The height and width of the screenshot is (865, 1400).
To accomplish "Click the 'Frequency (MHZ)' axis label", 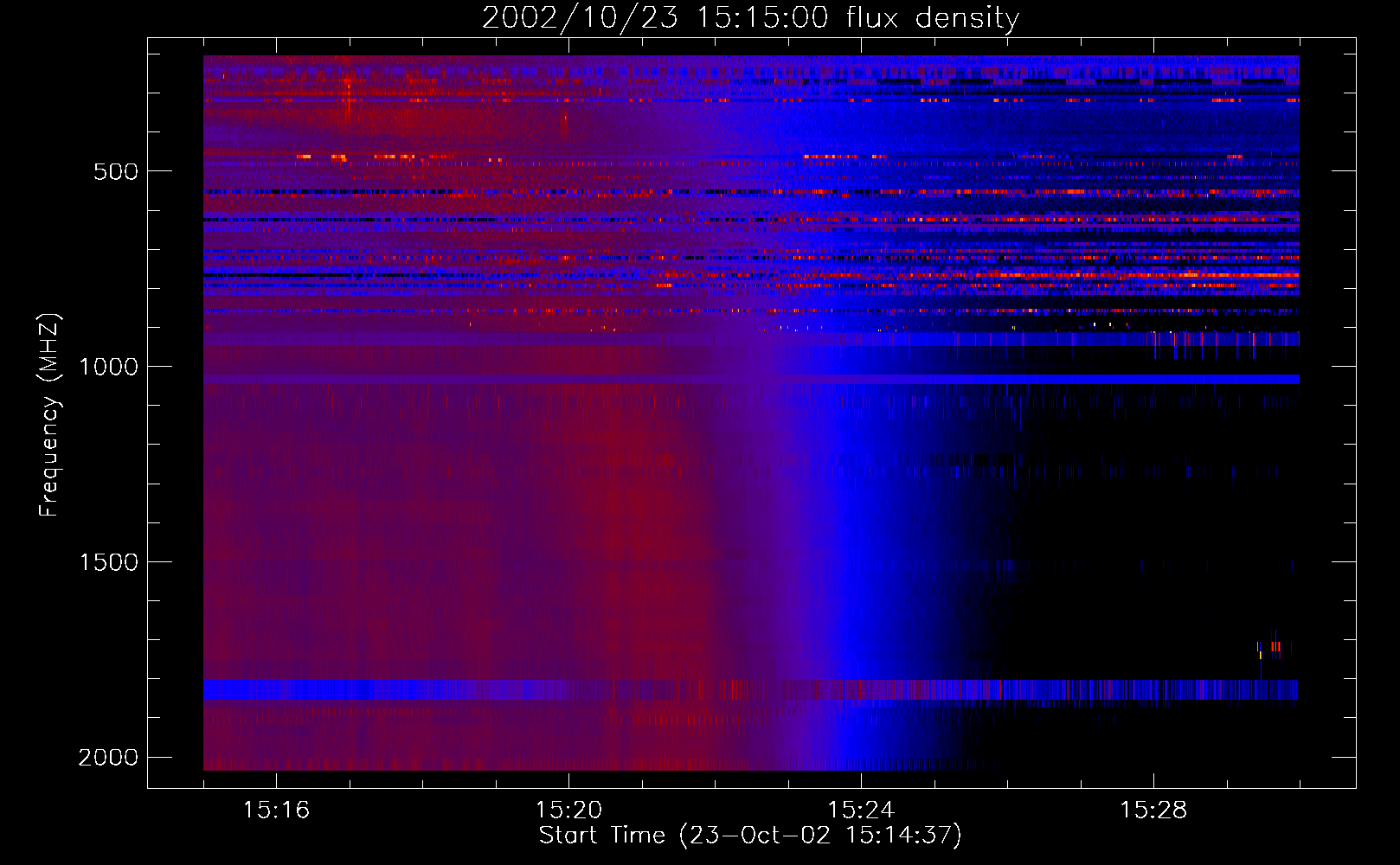I will (x=50, y=416).
